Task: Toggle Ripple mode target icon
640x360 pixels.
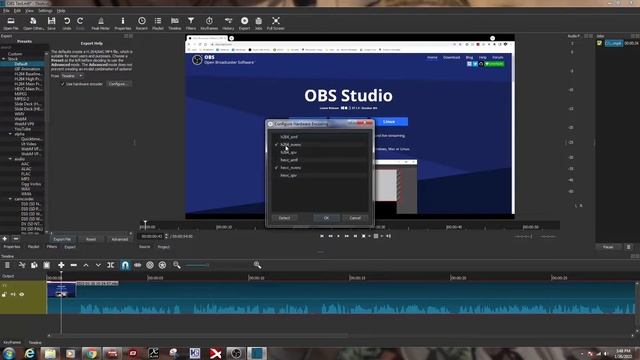Action: pyautogui.click(x=150, y=265)
